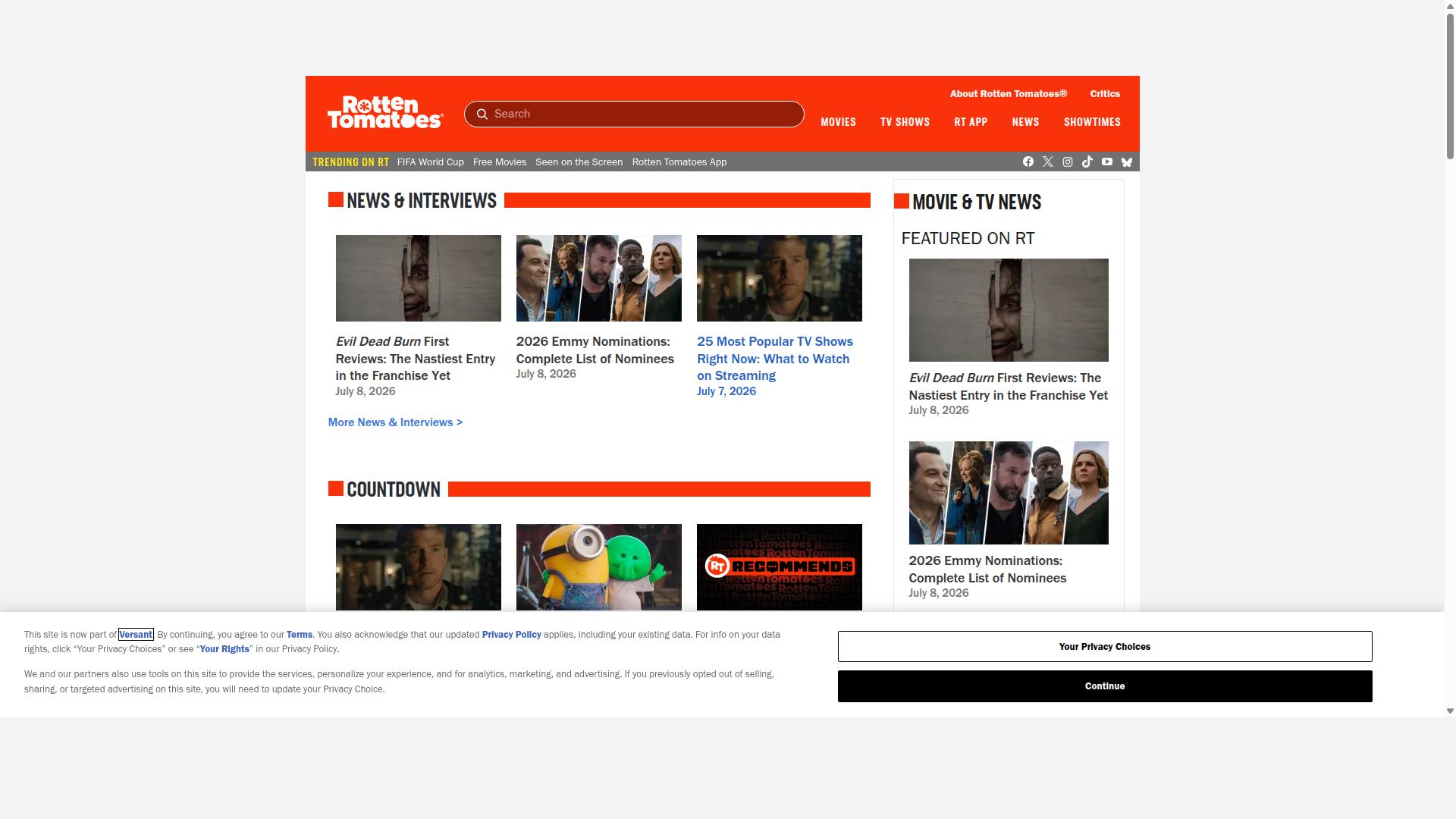Click More News & Interviews link
The image size is (1456, 819).
click(x=395, y=422)
